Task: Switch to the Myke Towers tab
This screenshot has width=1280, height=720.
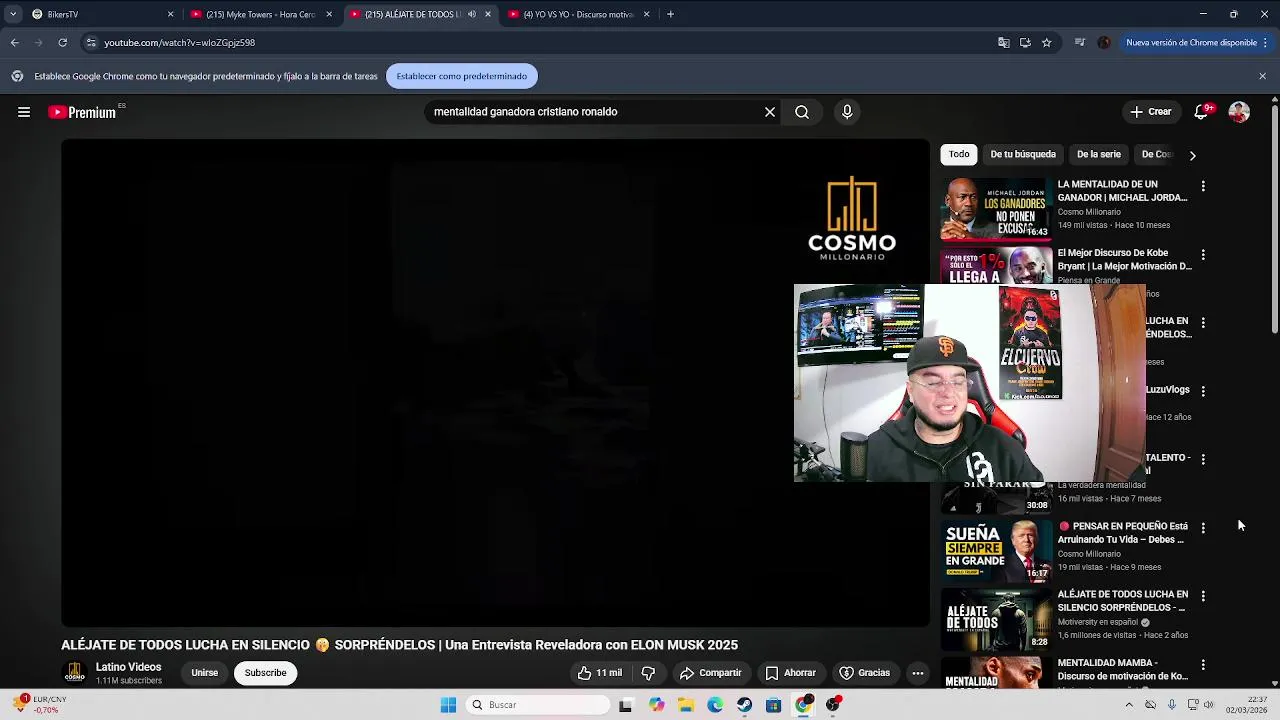Action: click(x=261, y=14)
